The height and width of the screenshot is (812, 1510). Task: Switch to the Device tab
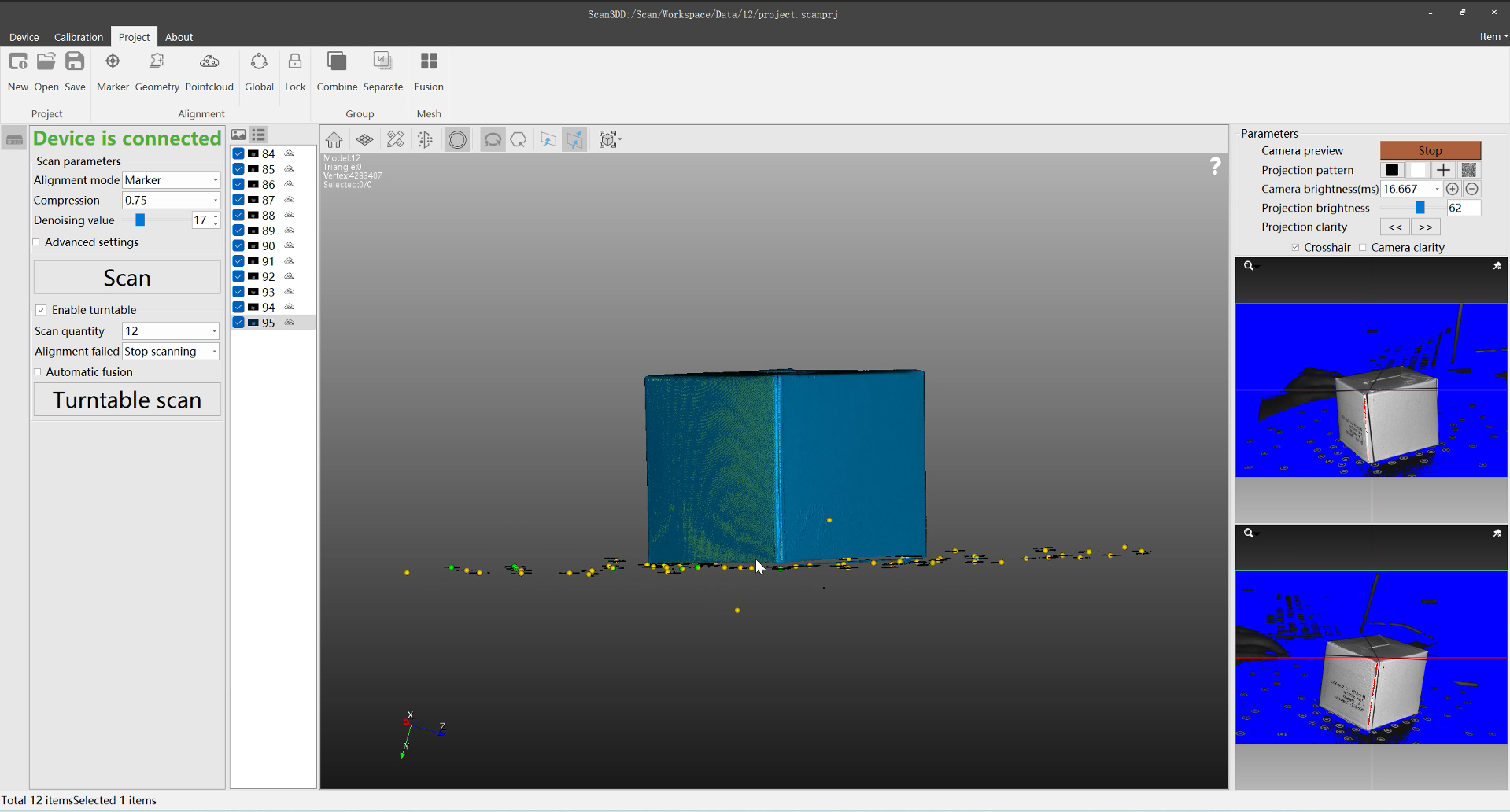point(24,37)
